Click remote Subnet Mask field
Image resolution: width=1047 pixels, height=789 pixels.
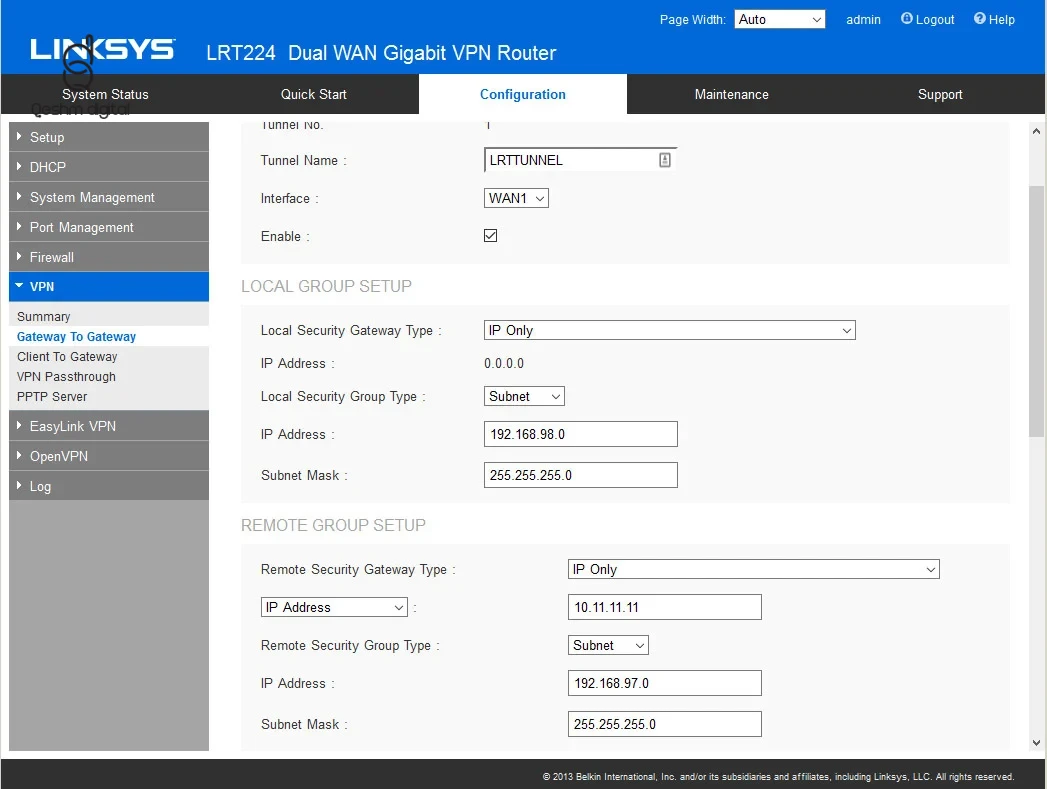(x=664, y=724)
